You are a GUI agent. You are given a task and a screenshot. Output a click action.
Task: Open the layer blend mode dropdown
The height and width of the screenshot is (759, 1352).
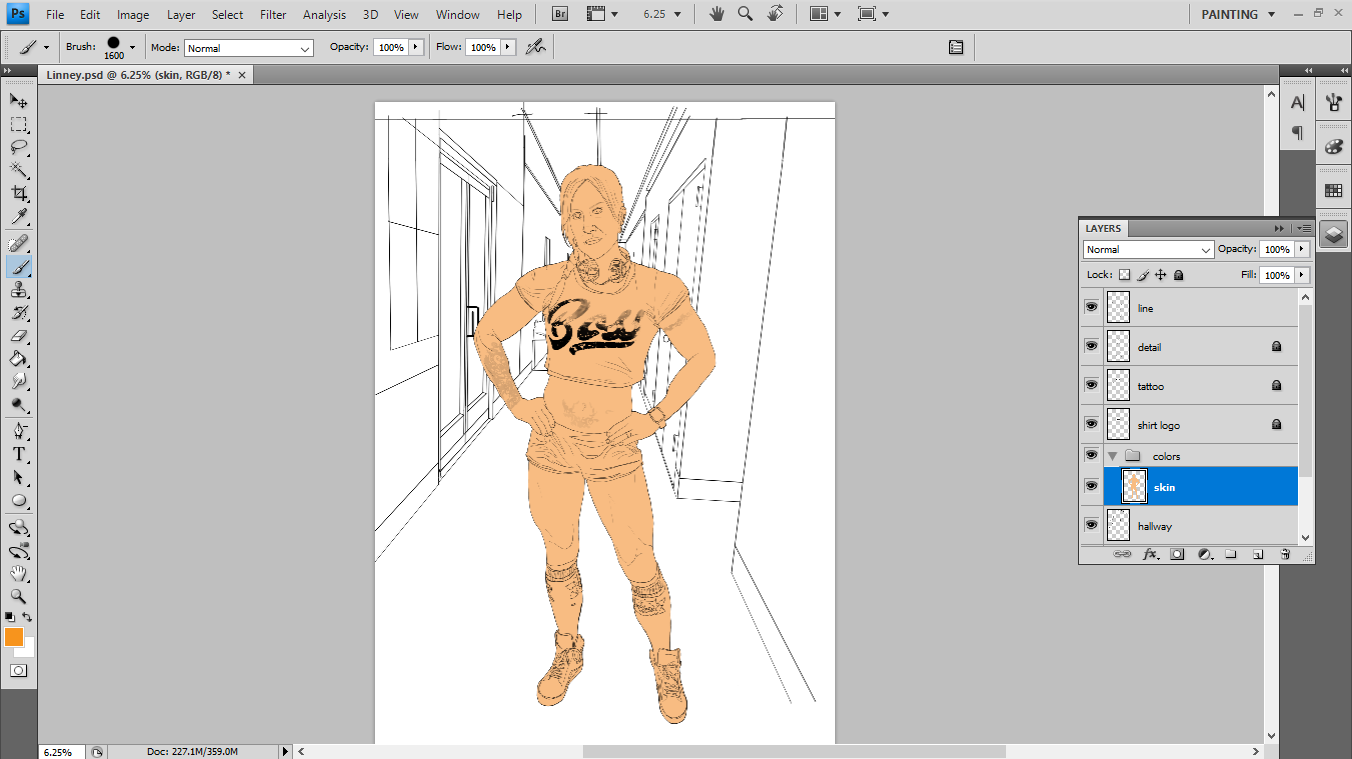click(1147, 249)
